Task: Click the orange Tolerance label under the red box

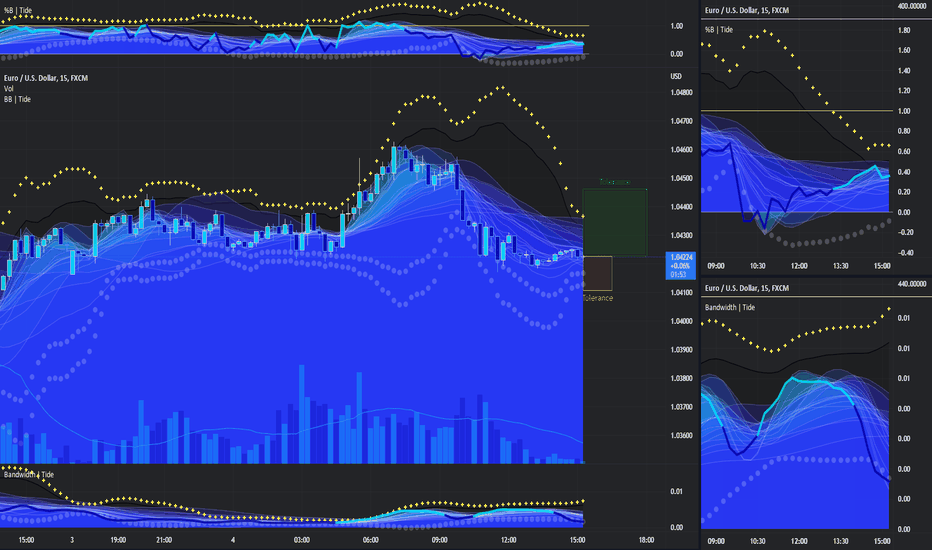Action: pos(598,298)
